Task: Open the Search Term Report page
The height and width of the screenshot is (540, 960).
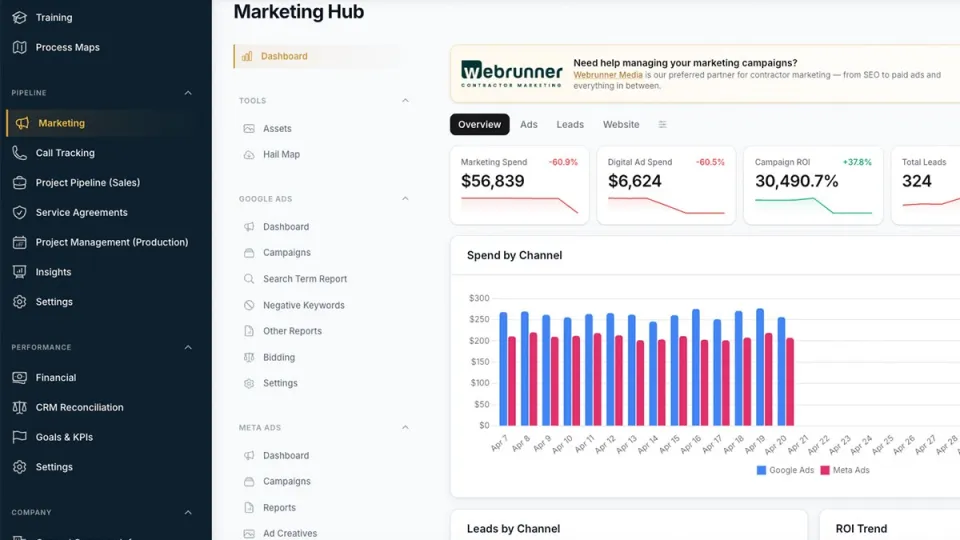Action: pyautogui.click(x=305, y=279)
